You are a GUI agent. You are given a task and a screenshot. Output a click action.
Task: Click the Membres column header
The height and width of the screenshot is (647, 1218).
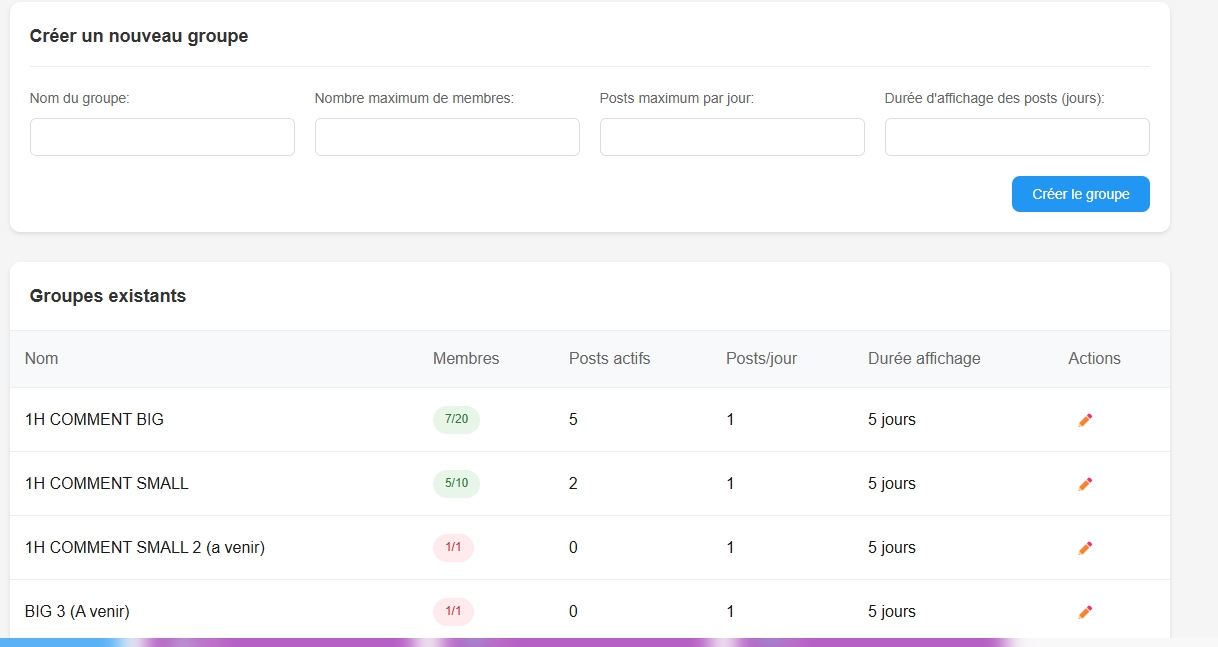pos(466,359)
